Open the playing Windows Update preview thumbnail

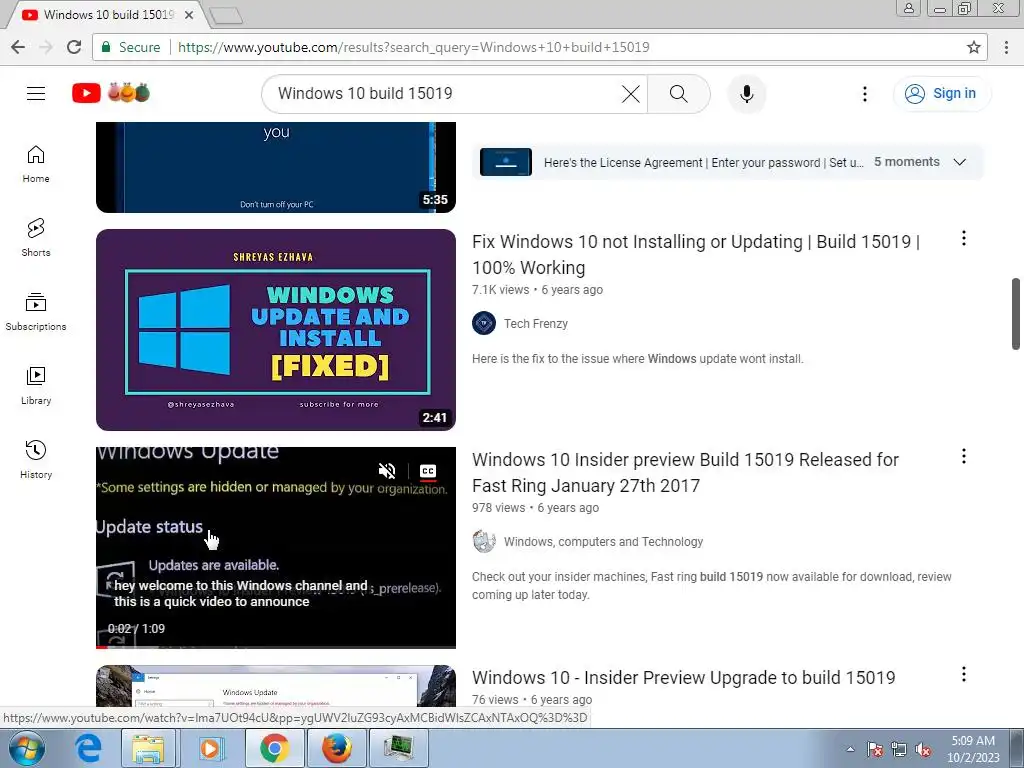[276, 547]
